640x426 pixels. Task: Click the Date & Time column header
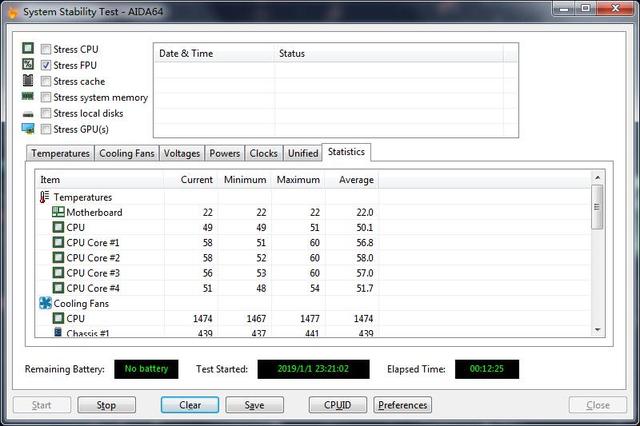214,53
